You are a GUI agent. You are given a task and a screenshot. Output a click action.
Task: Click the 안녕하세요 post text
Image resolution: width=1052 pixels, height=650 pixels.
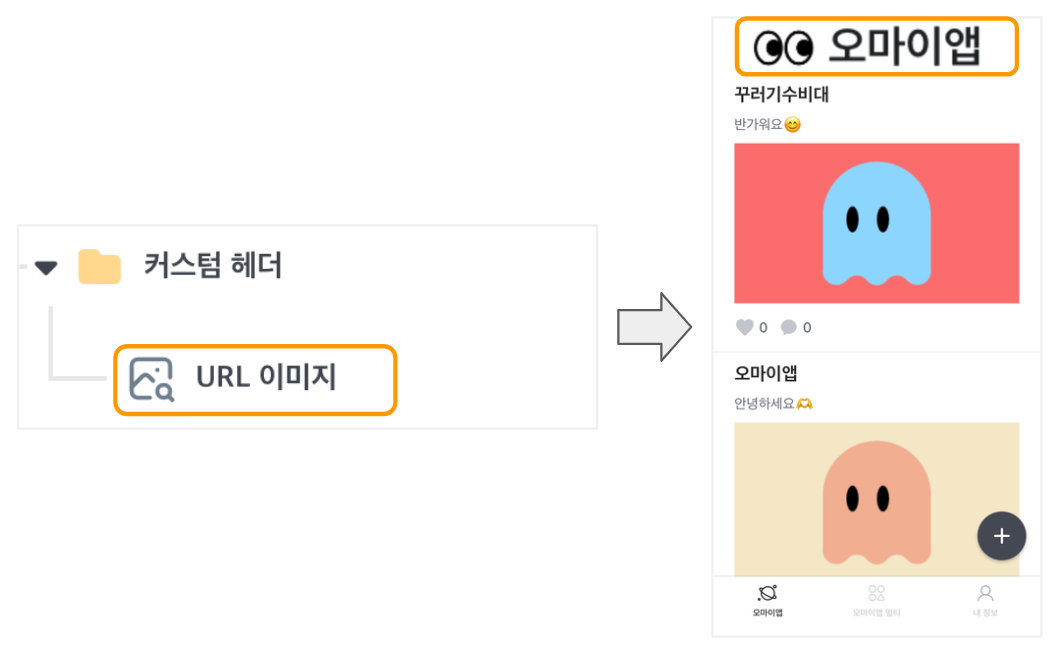[764, 403]
